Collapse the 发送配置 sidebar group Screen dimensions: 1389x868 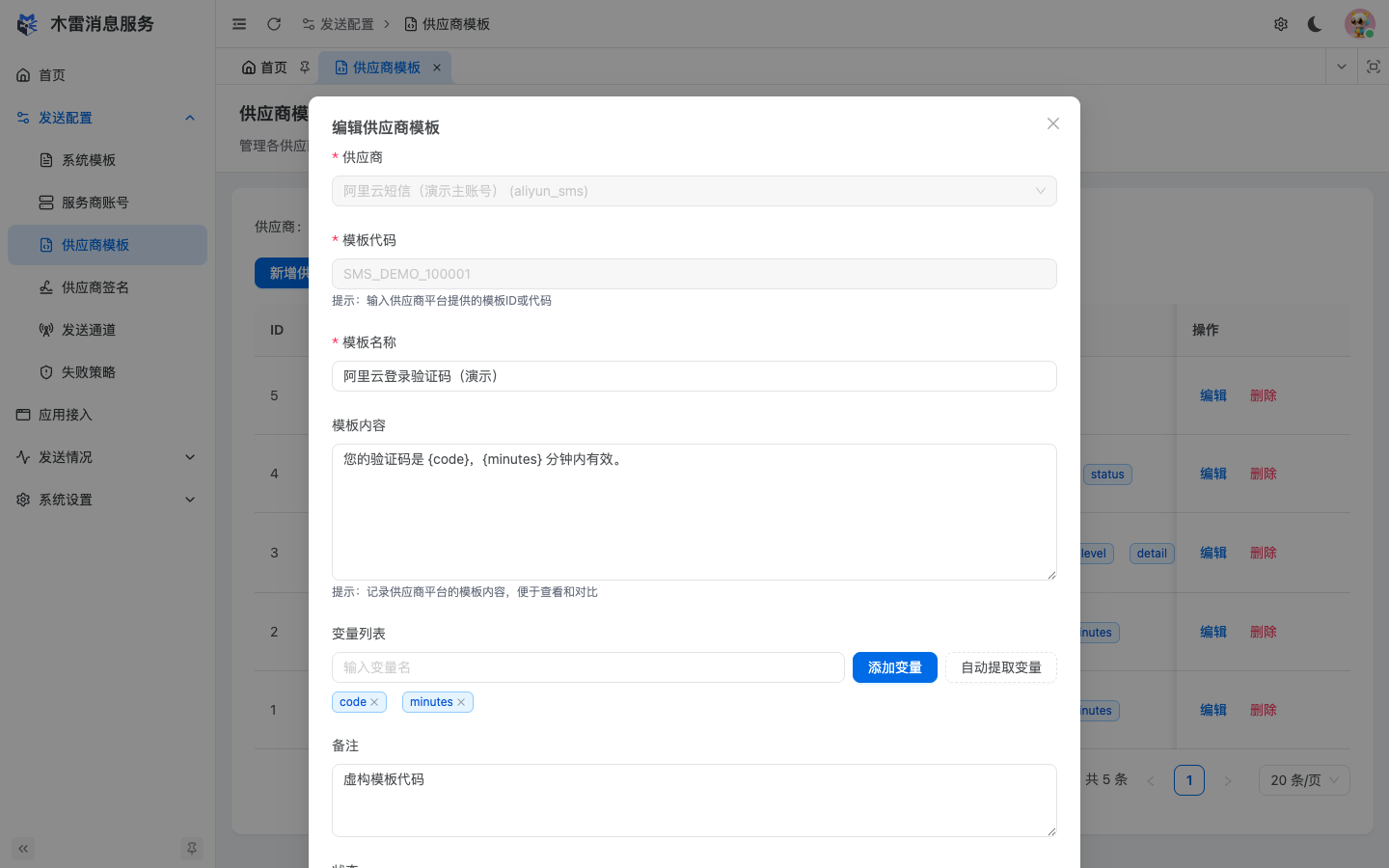click(x=107, y=118)
